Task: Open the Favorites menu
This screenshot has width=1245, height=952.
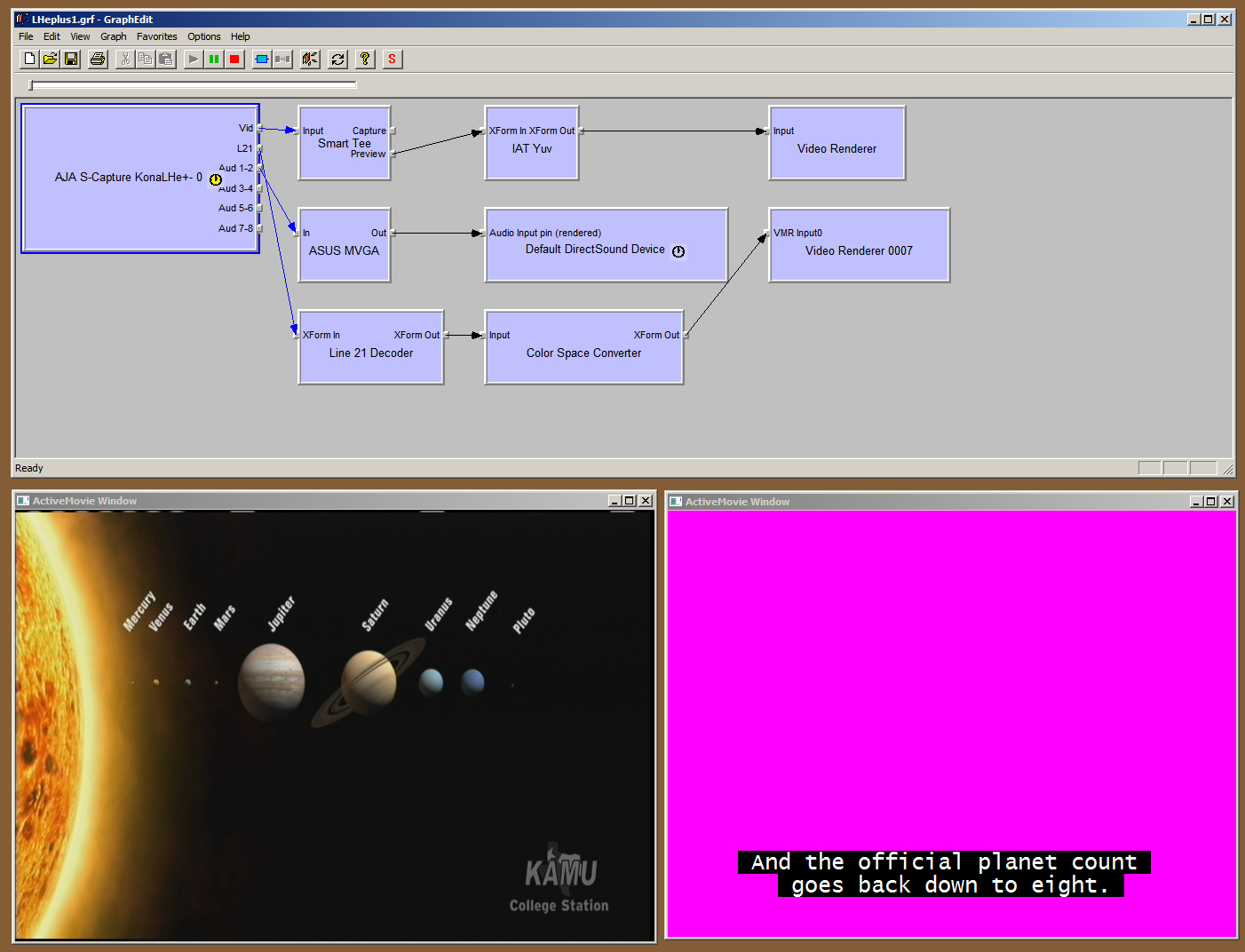Action: [x=156, y=36]
